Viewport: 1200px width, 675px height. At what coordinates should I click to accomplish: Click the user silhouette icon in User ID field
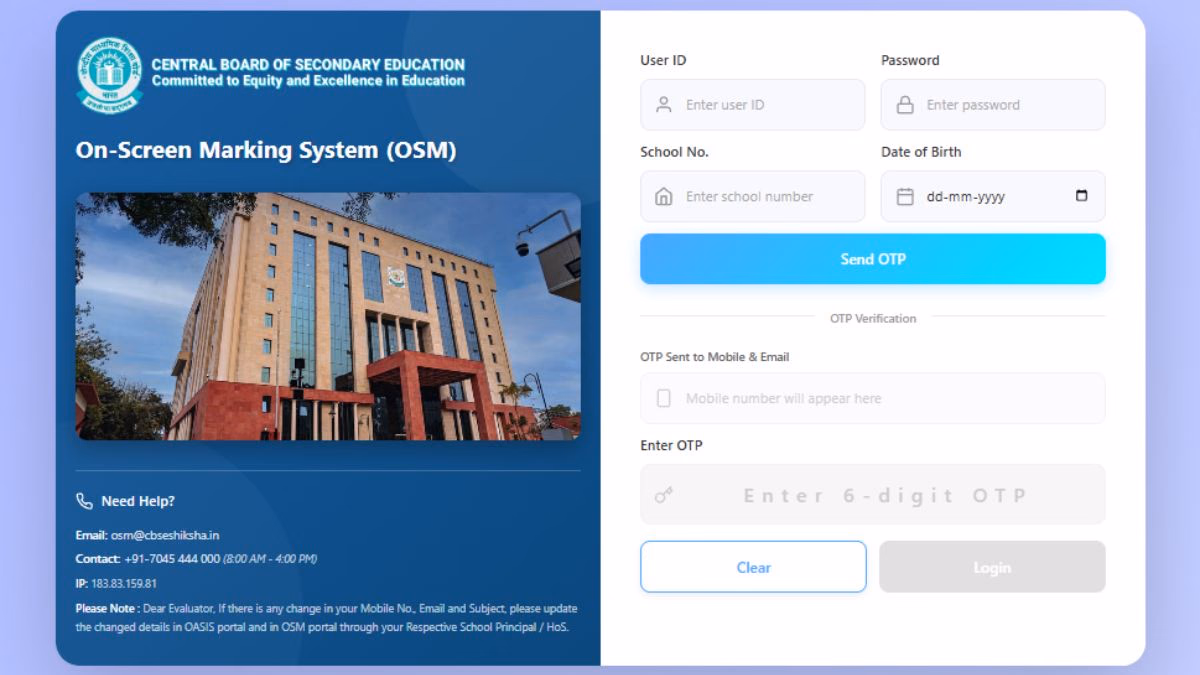(x=663, y=105)
